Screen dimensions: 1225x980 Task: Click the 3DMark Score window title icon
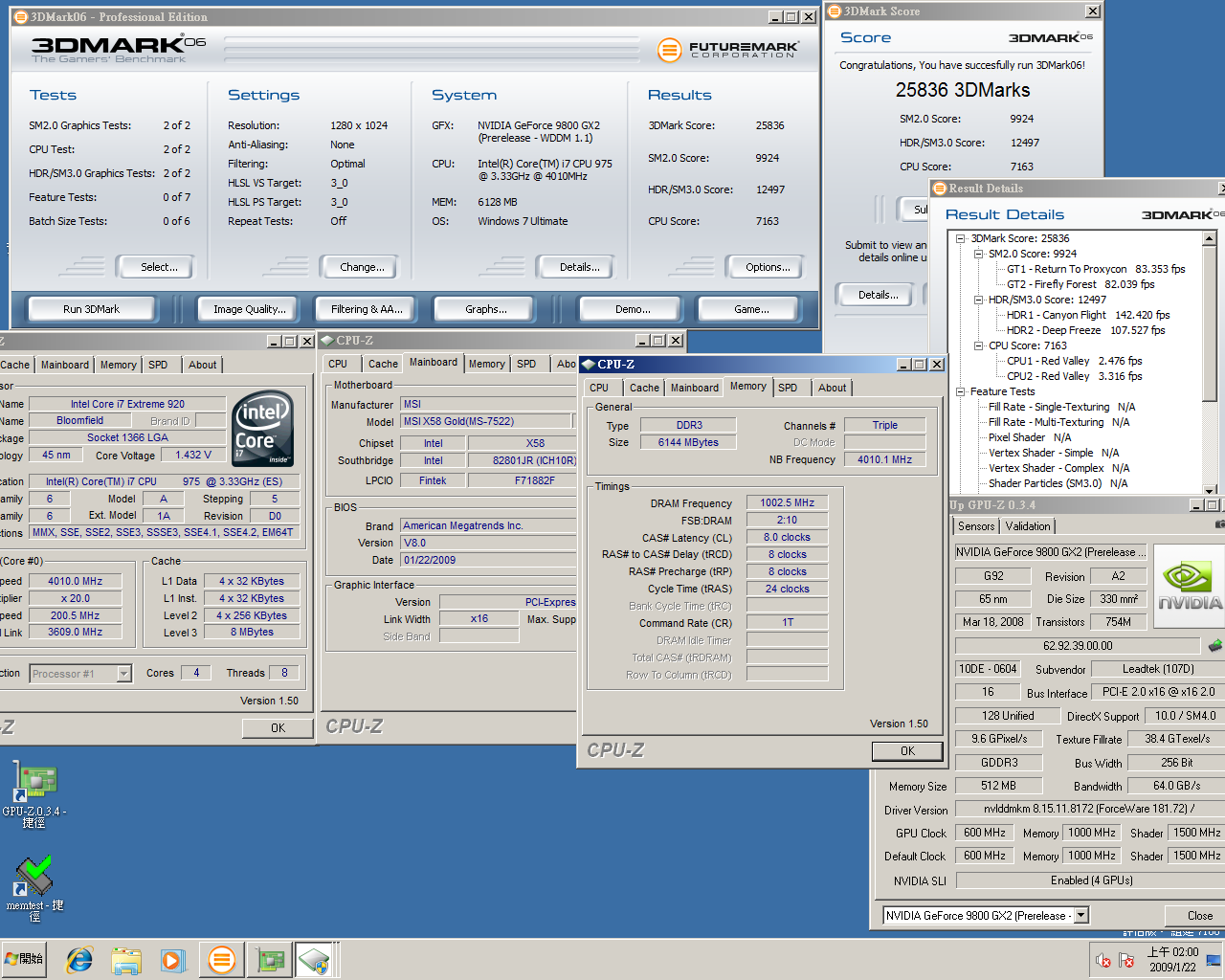(835, 11)
